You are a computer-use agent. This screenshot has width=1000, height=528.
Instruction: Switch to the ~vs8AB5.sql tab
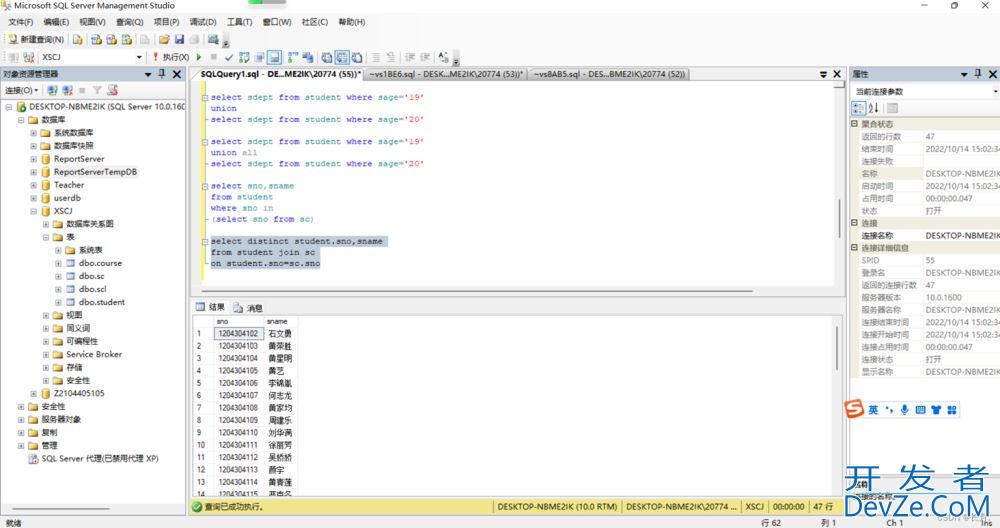609,74
